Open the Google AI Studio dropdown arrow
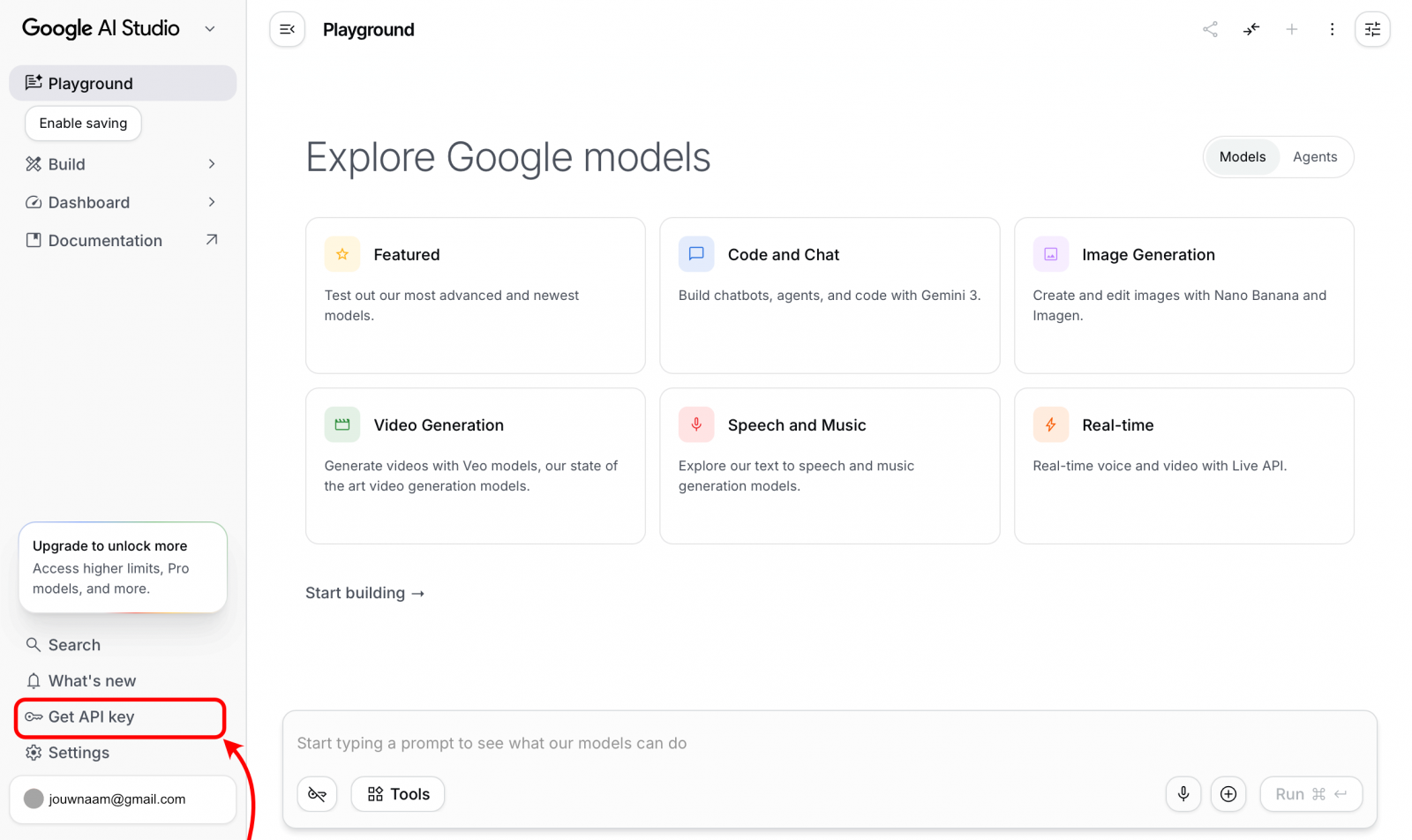This screenshot has width=1412, height=840. [210, 29]
